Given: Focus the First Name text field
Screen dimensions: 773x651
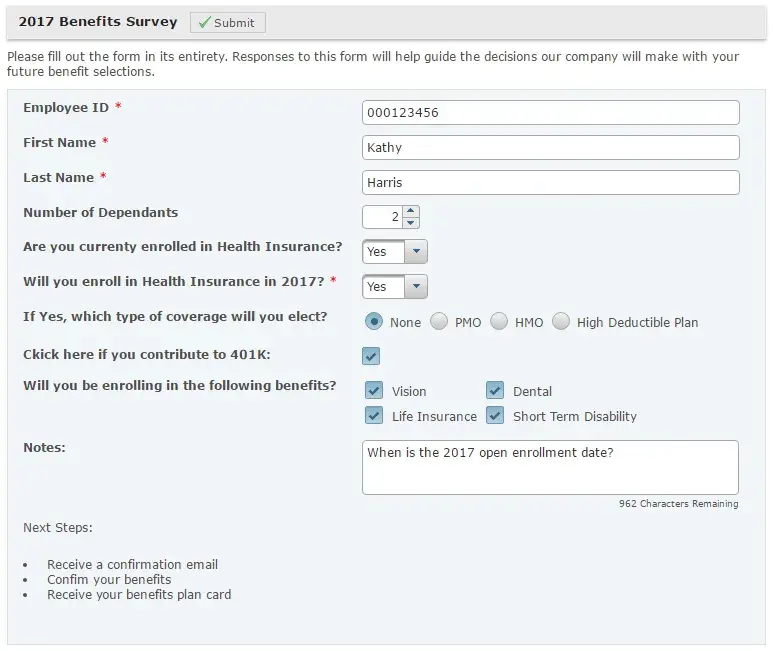Looking at the screenshot, I should 550,148.
